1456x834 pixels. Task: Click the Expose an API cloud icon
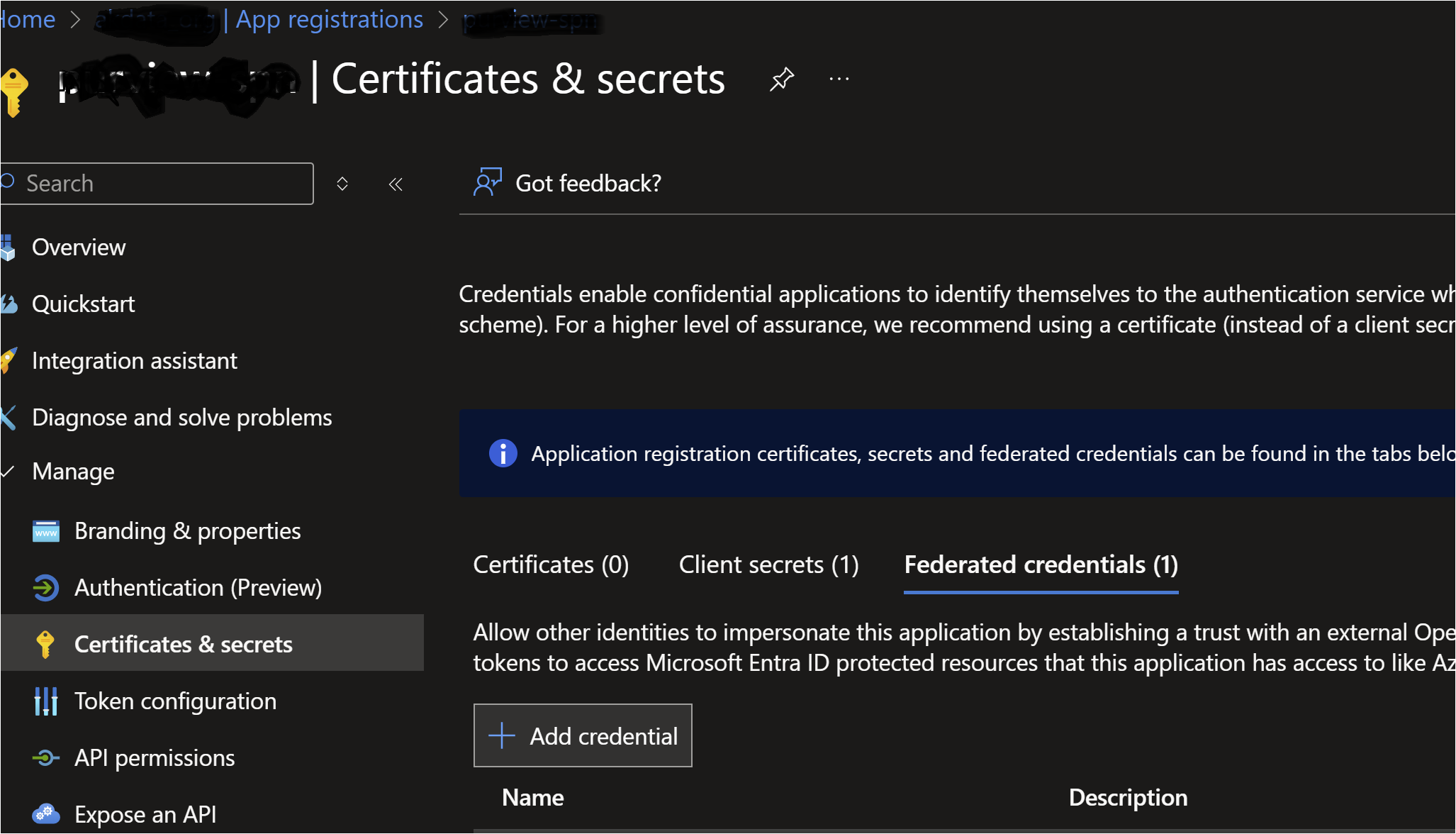[x=46, y=813]
